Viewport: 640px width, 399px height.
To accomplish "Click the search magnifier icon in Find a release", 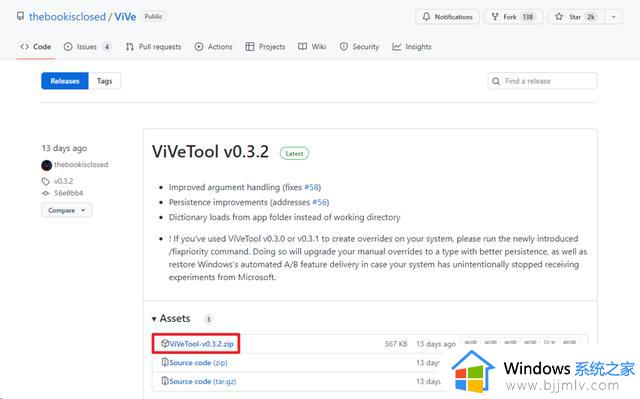I will click(496, 81).
